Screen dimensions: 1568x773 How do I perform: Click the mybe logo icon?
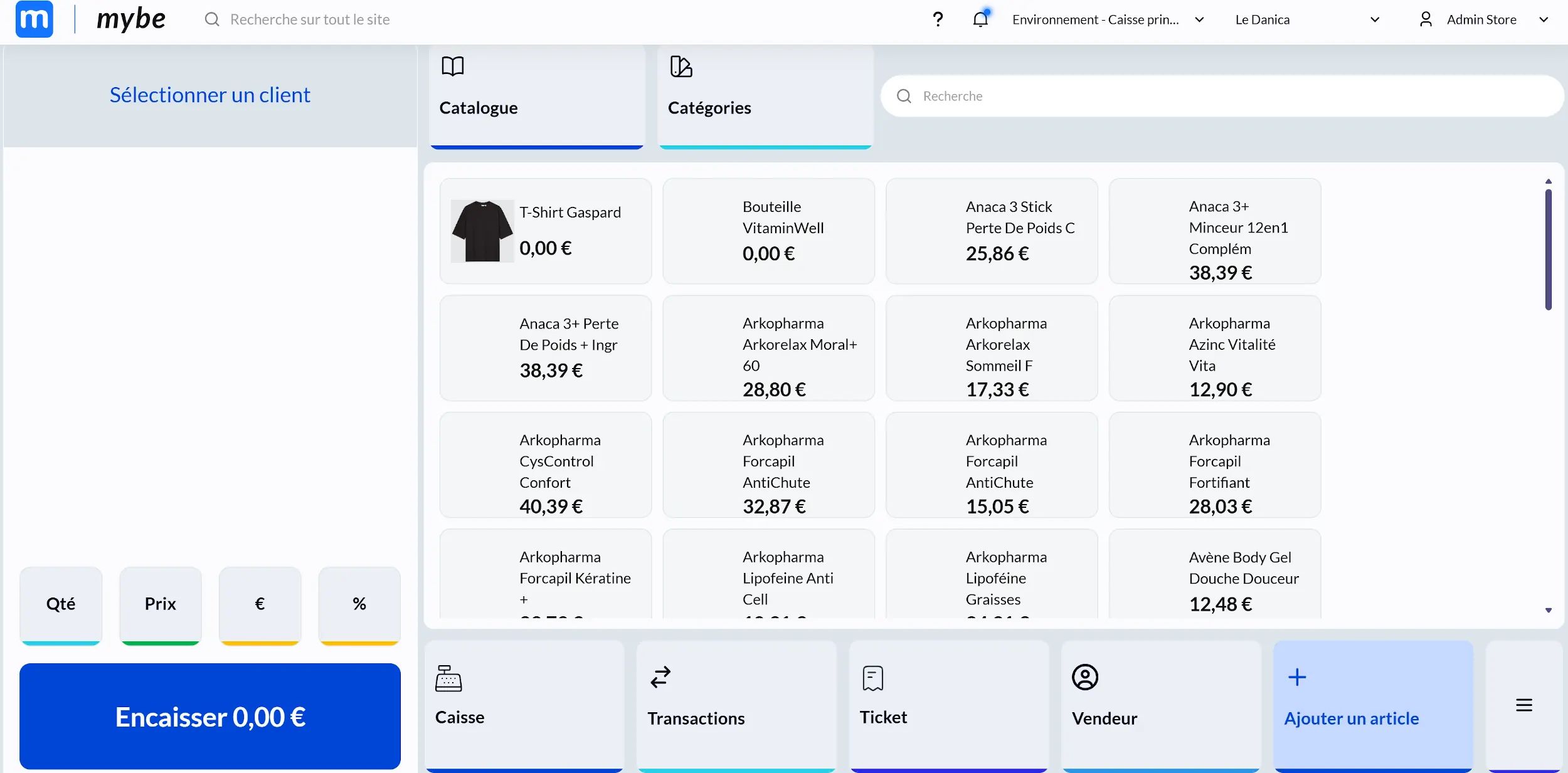coord(34,19)
